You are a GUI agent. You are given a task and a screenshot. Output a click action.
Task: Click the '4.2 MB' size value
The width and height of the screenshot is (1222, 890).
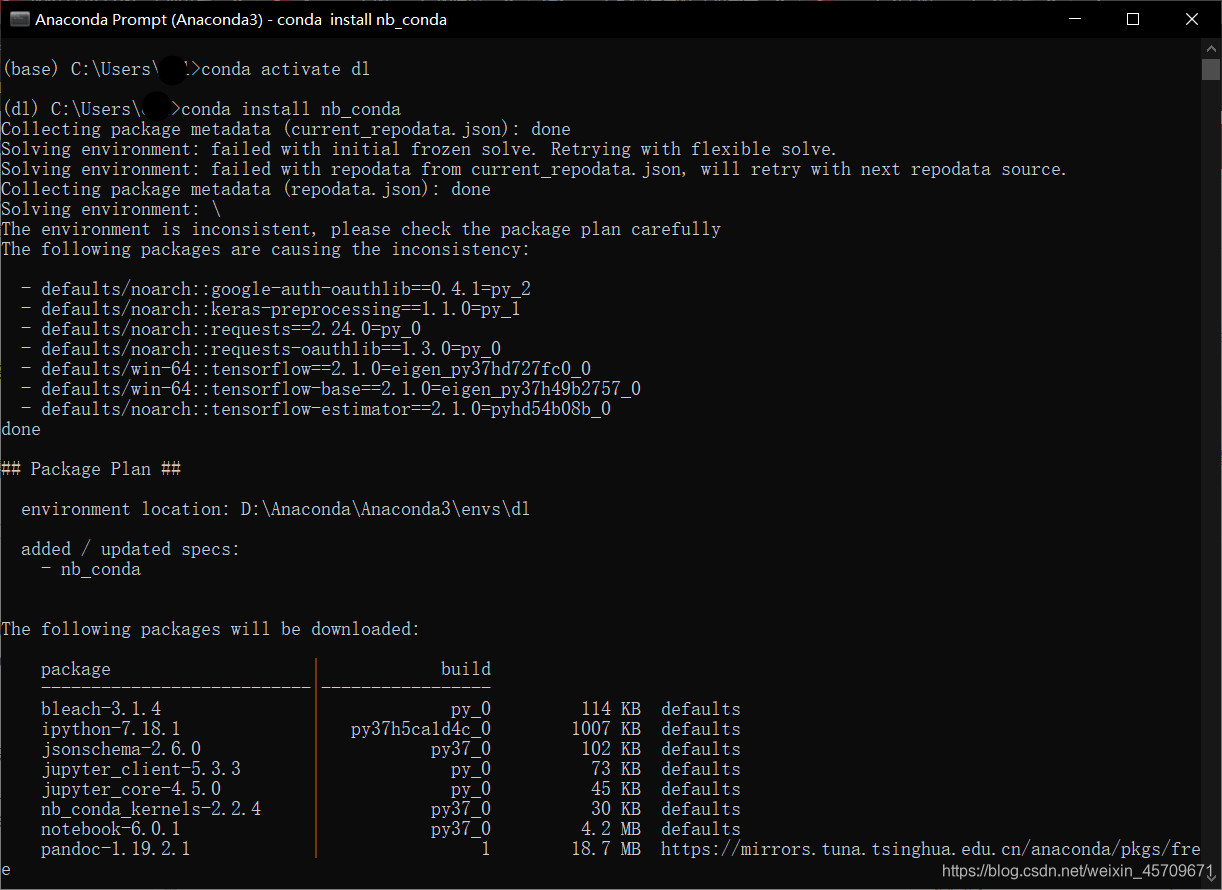click(611, 829)
